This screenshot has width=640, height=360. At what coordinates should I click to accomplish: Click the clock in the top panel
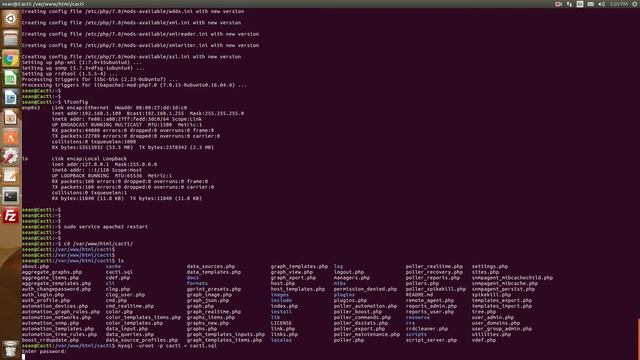619,4
